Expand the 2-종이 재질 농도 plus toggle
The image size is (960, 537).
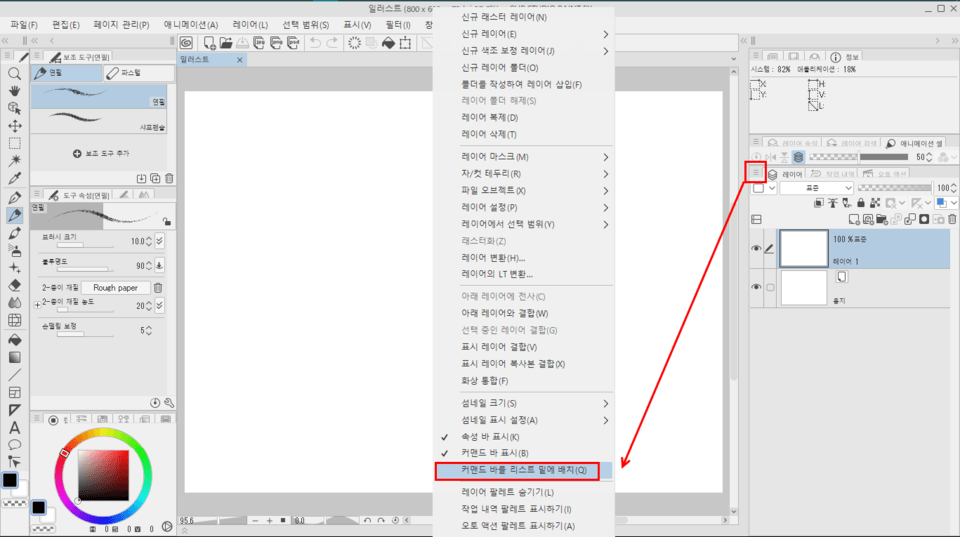coord(37,305)
